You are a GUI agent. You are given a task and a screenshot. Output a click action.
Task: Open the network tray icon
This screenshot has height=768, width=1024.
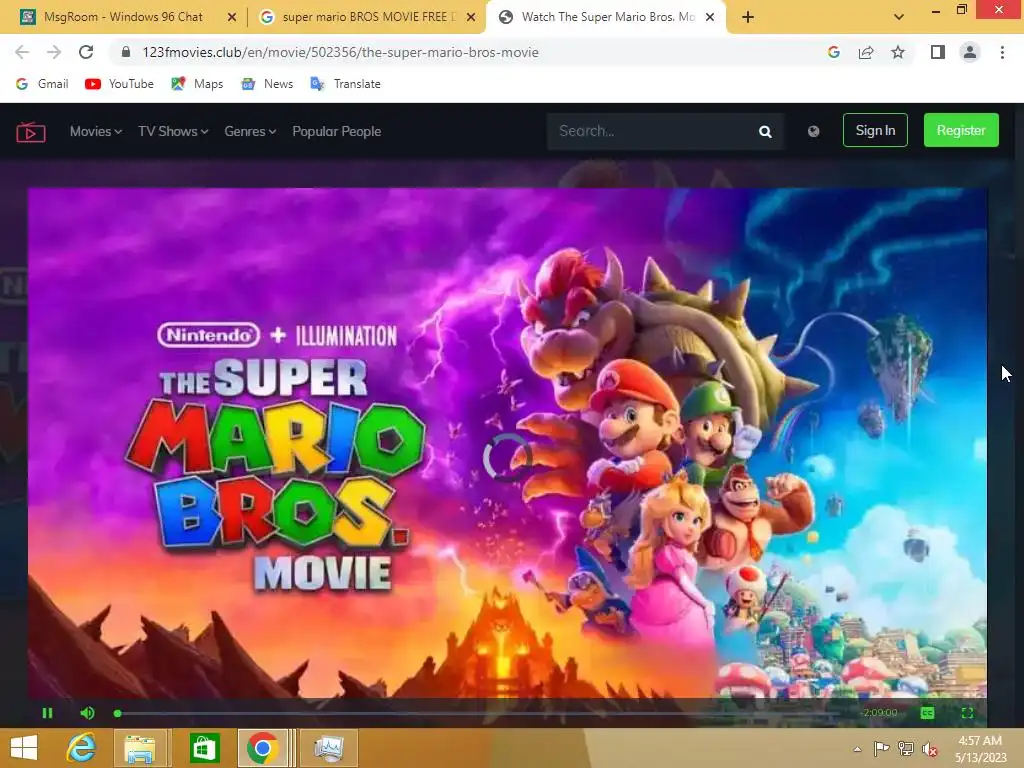906,749
